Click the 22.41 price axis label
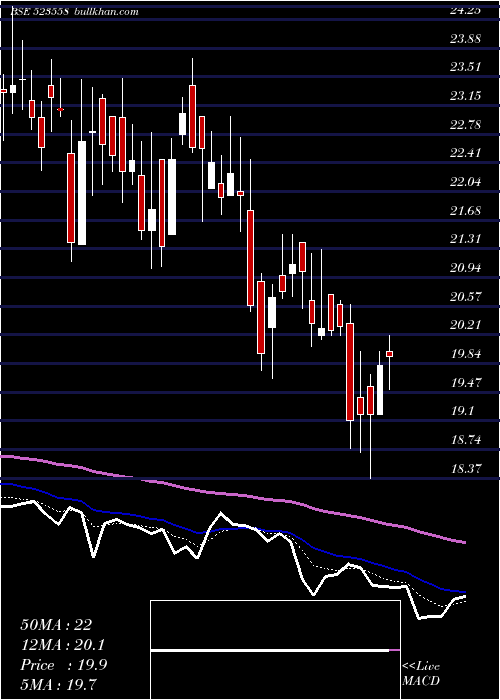The height and width of the screenshot is (700, 500). 466,153
